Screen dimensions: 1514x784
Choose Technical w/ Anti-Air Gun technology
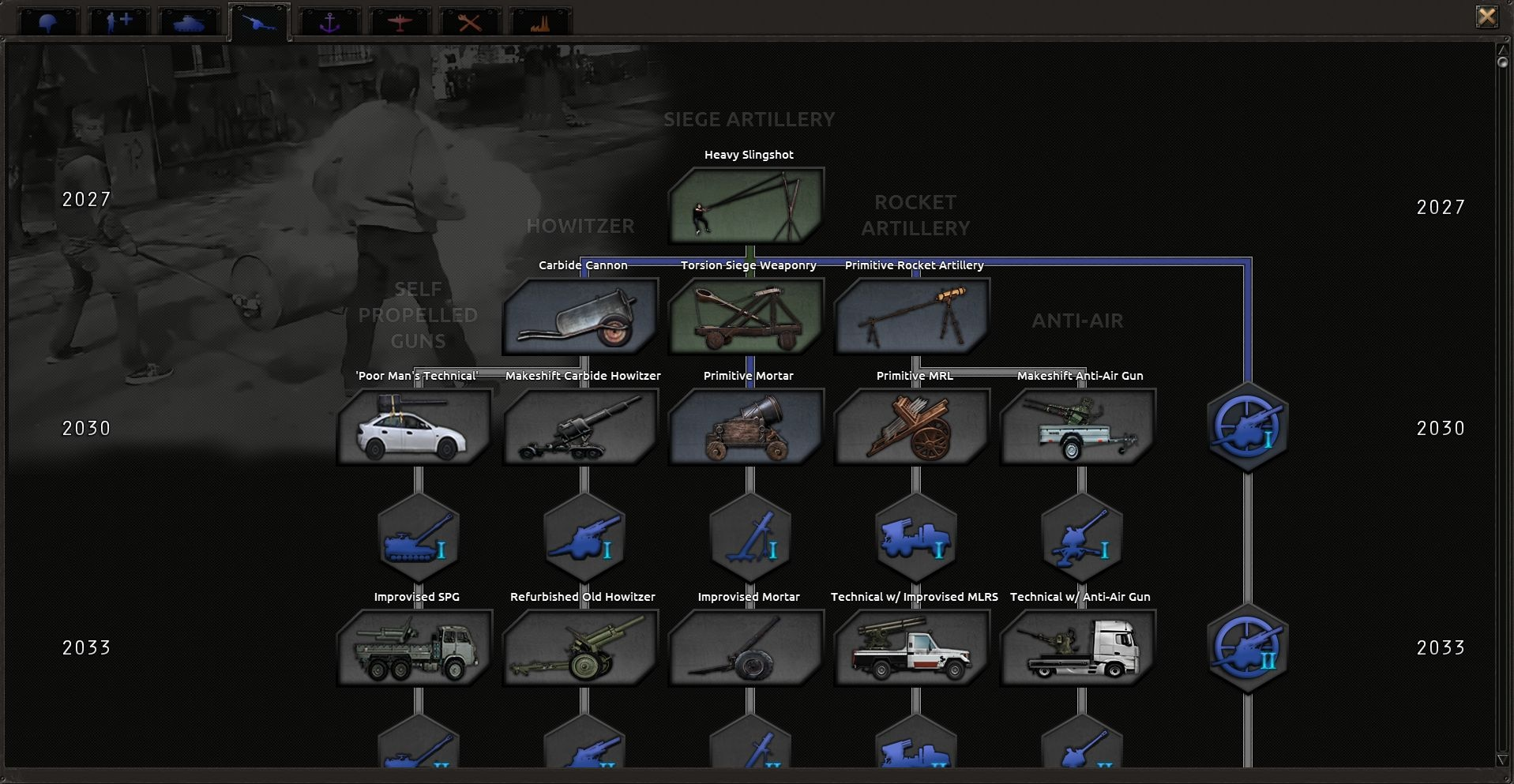(1078, 647)
